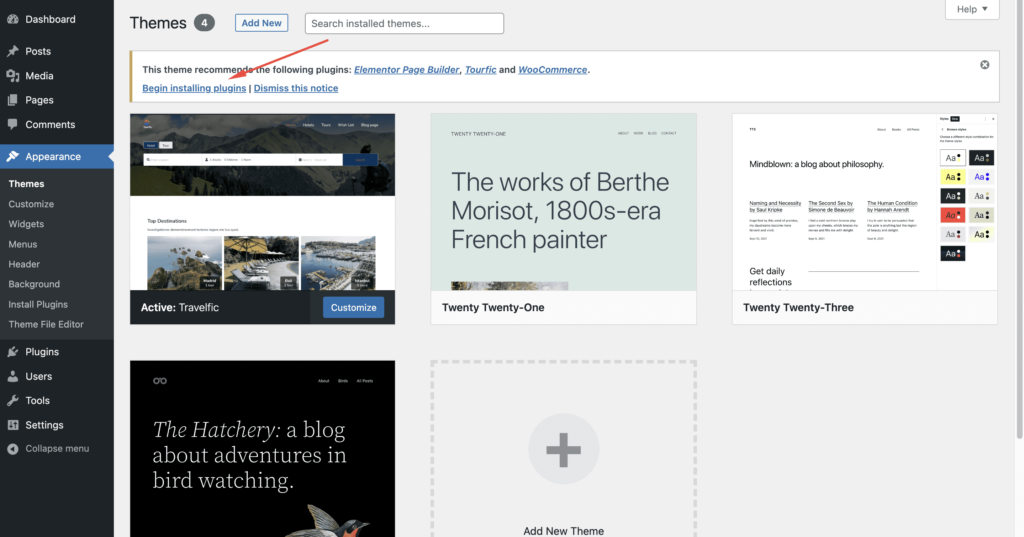Click Active: Travelfic label
Image resolution: width=1024 pixels, height=537 pixels.
coord(180,307)
